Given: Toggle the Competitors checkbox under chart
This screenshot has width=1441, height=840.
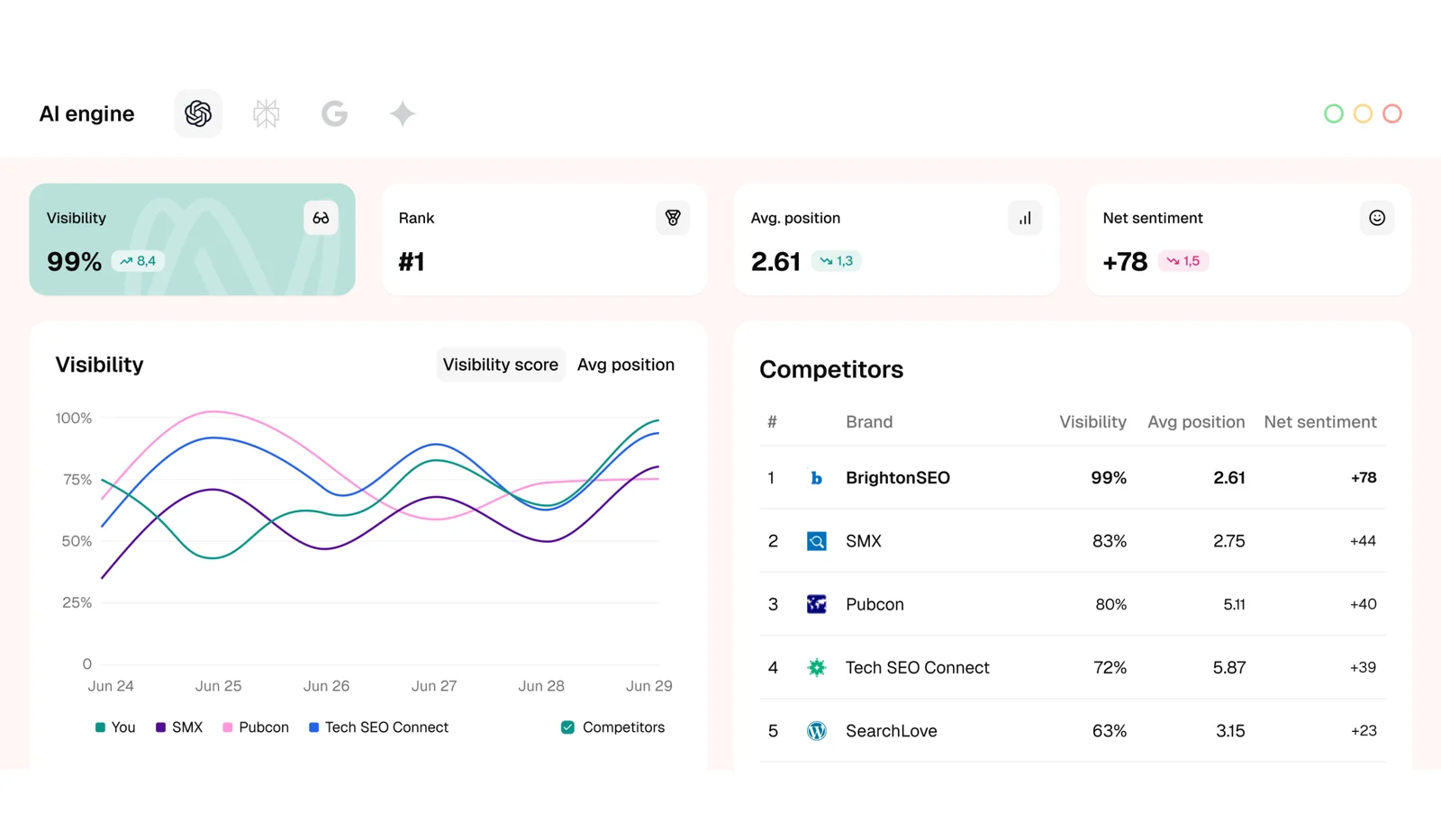Looking at the screenshot, I should (567, 727).
